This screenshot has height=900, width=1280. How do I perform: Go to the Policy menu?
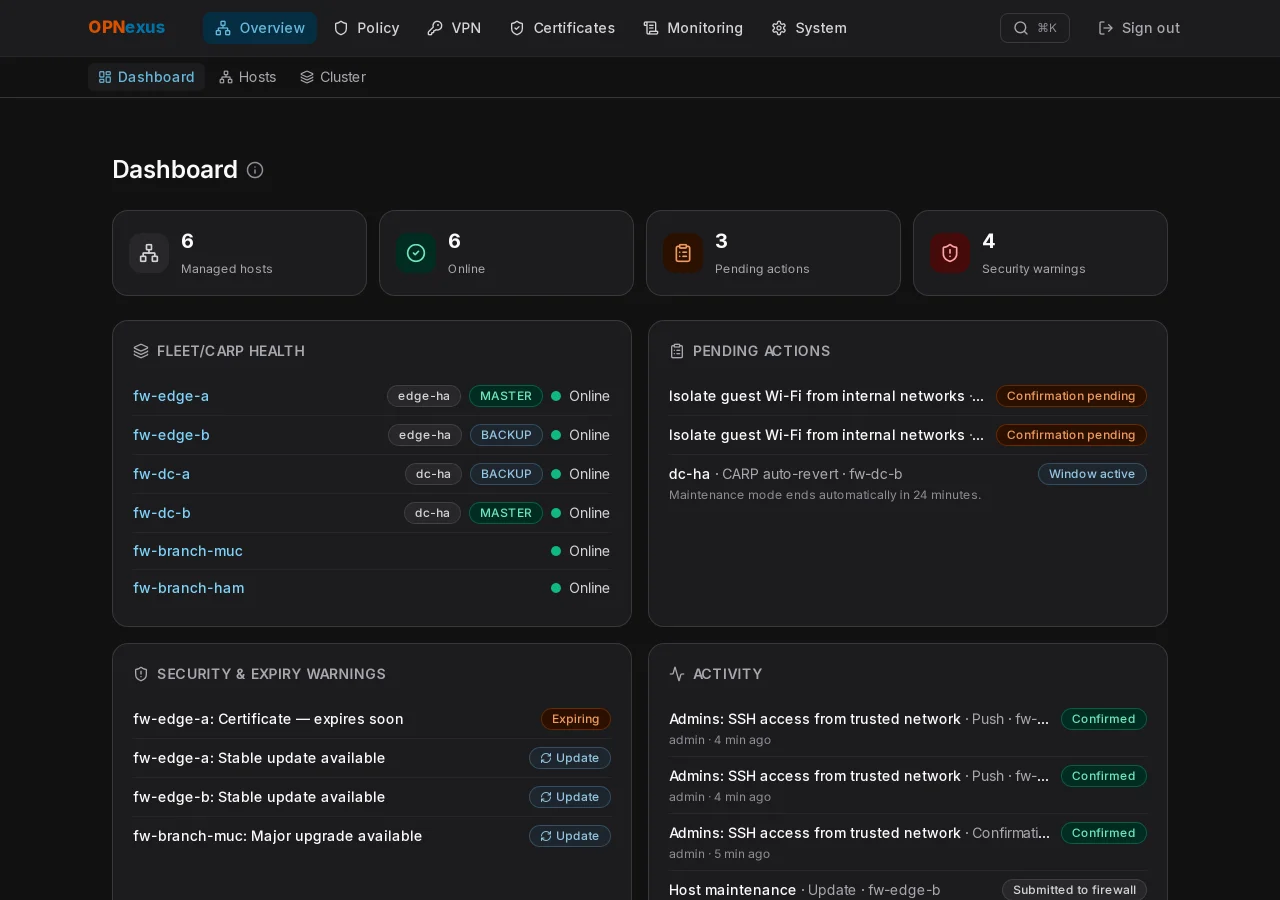(366, 28)
